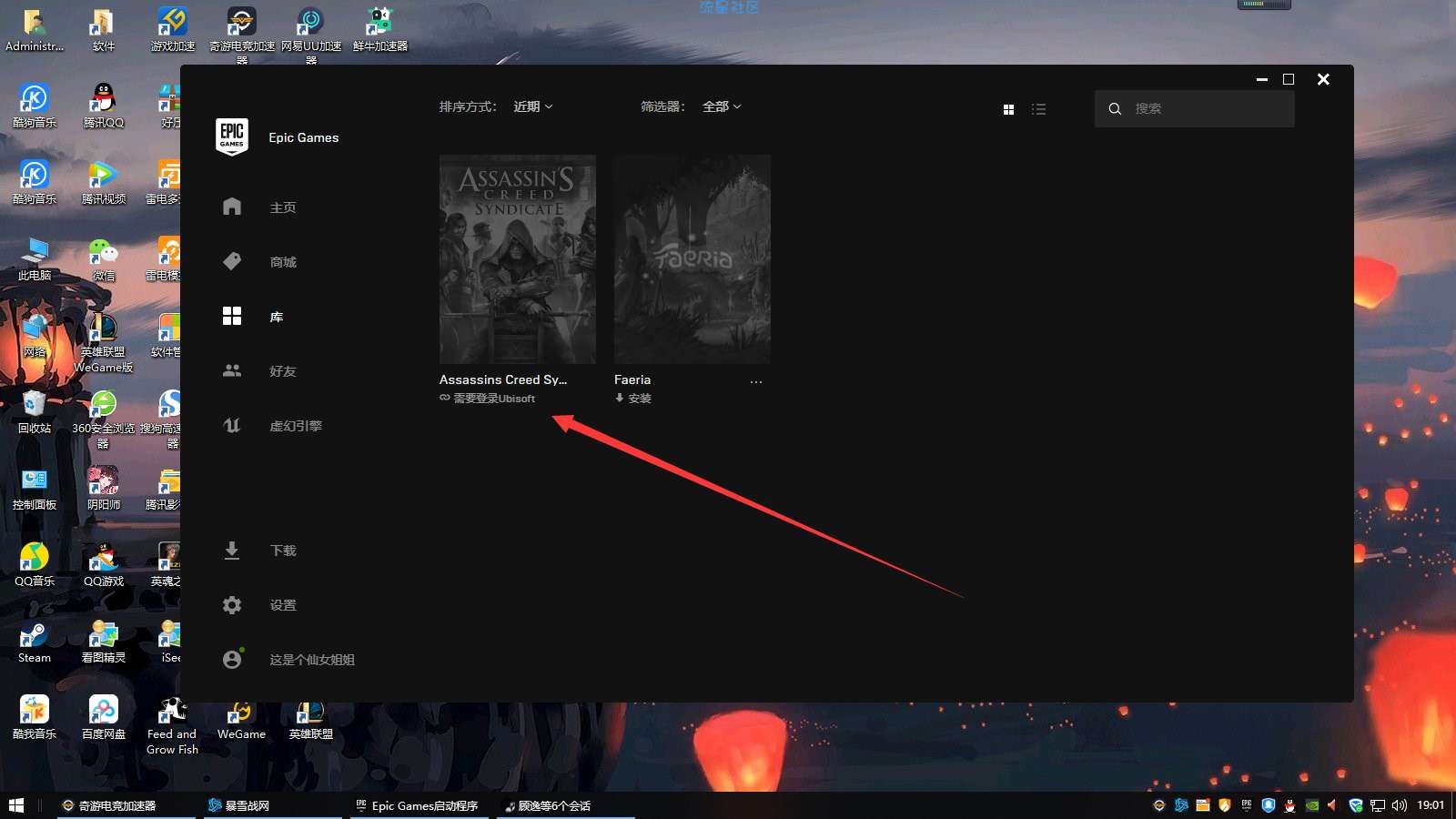Open the Windows Start menu

pos(15,805)
